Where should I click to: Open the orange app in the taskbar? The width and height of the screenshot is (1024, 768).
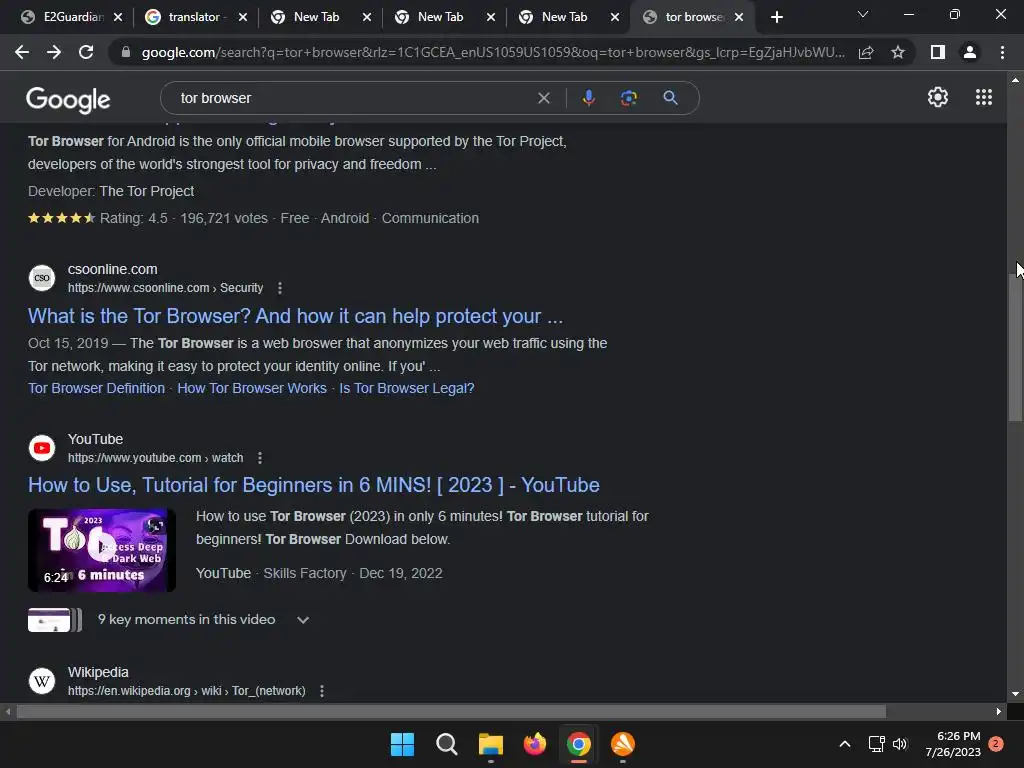(622, 744)
